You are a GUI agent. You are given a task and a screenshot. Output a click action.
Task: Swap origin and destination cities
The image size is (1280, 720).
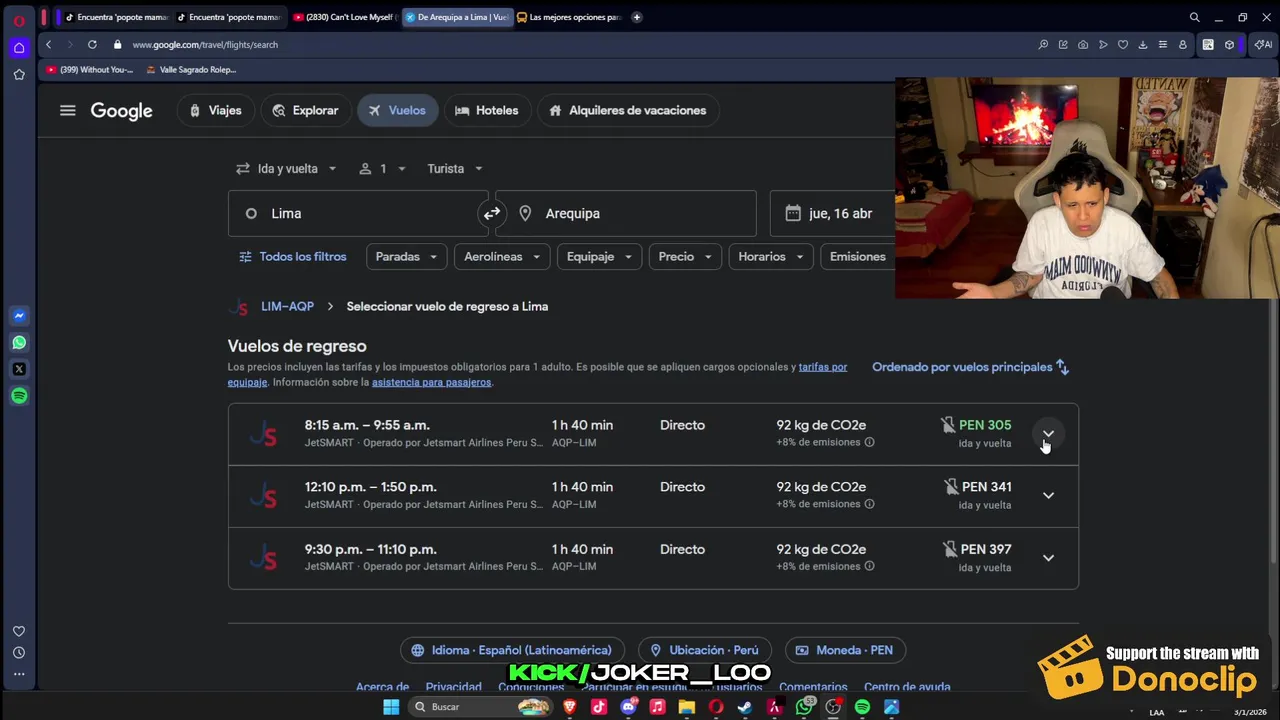coord(491,213)
